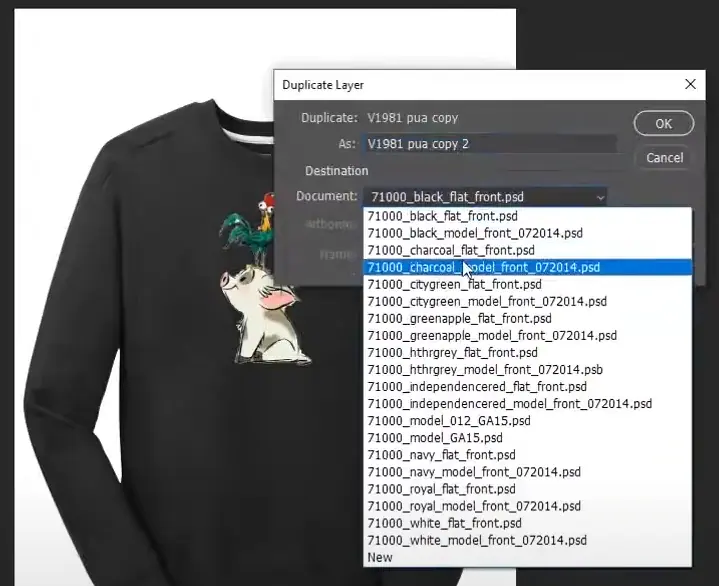The image size is (719, 586).
Task: Pick 71000_white_model_front_072014.psd
Action: [527, 540]
